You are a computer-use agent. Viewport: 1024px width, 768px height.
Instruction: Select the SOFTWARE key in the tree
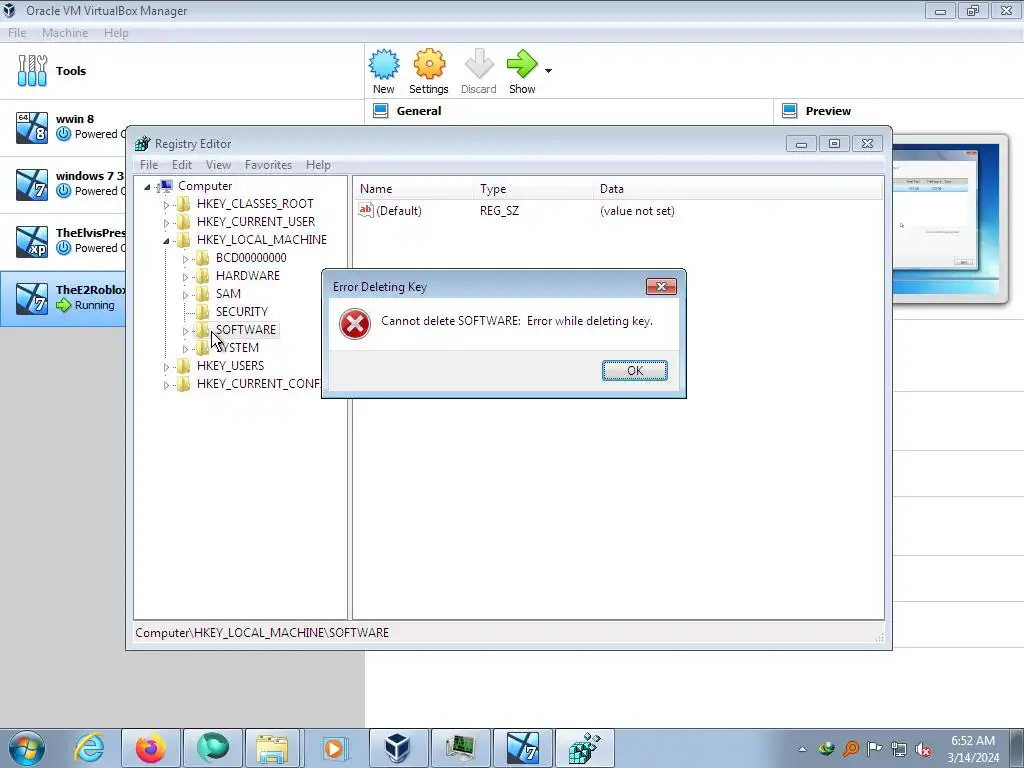[246, 330]
